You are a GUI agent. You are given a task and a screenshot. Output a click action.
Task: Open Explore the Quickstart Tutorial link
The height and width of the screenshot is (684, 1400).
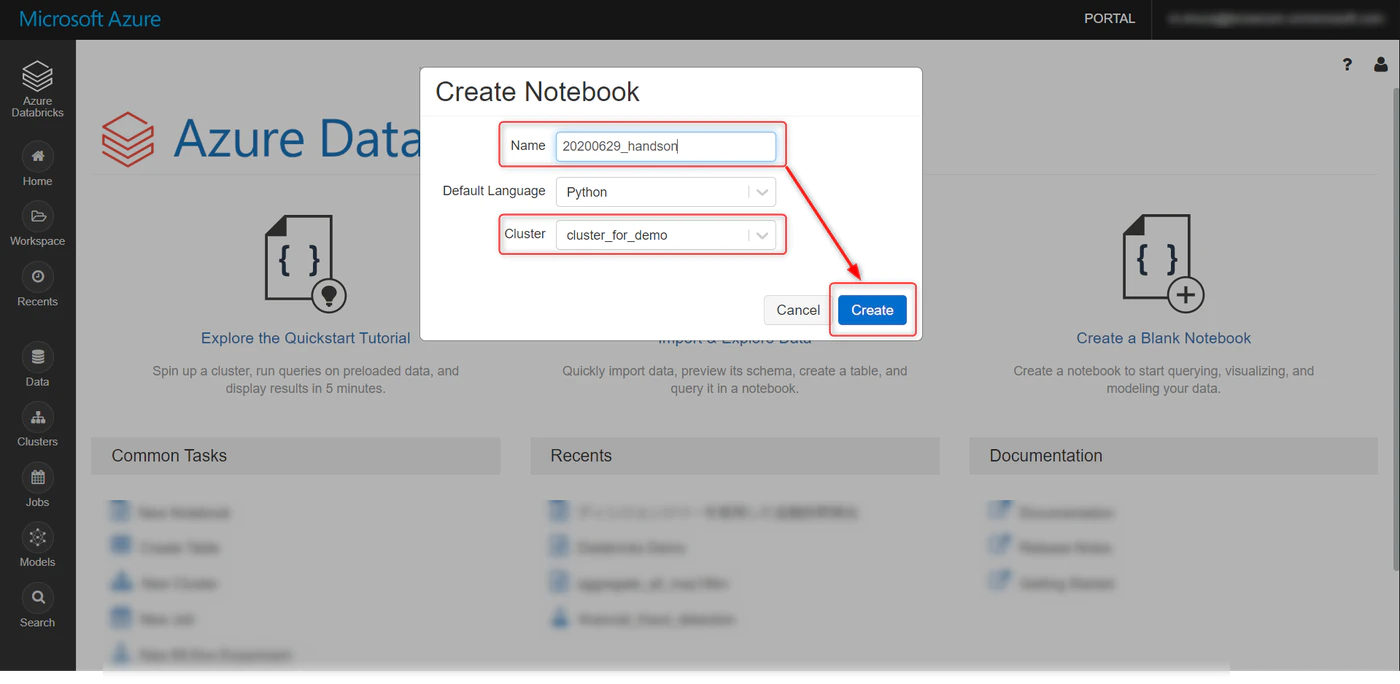point(306,338)
